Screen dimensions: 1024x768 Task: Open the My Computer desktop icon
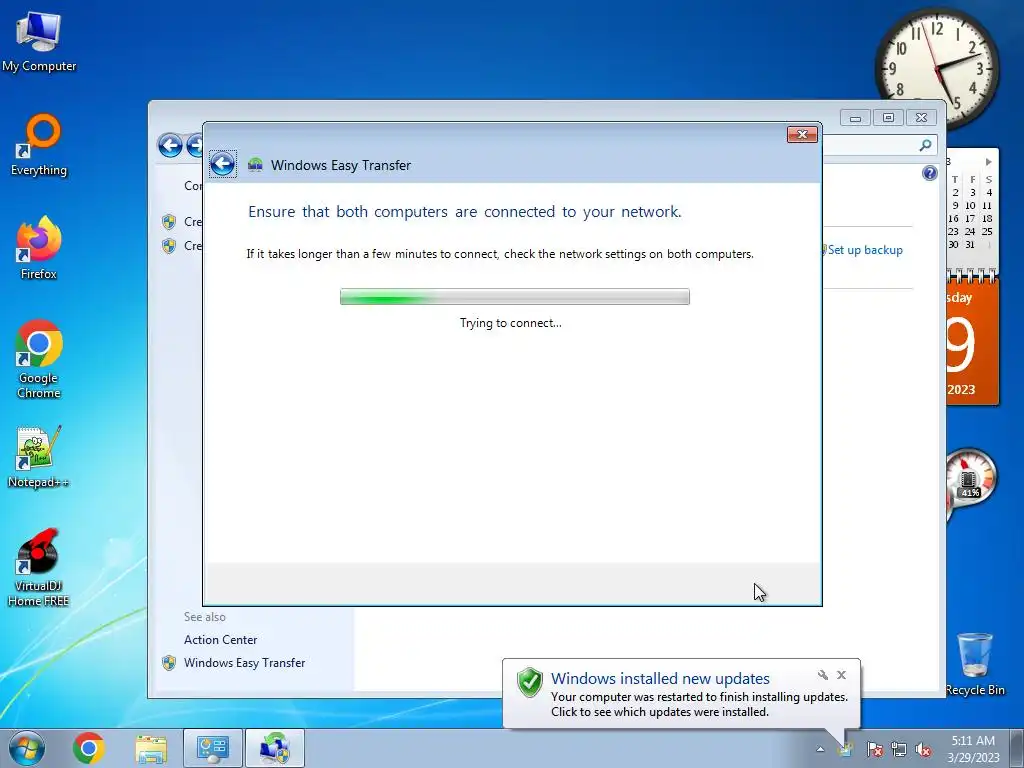tap(39, 42)
